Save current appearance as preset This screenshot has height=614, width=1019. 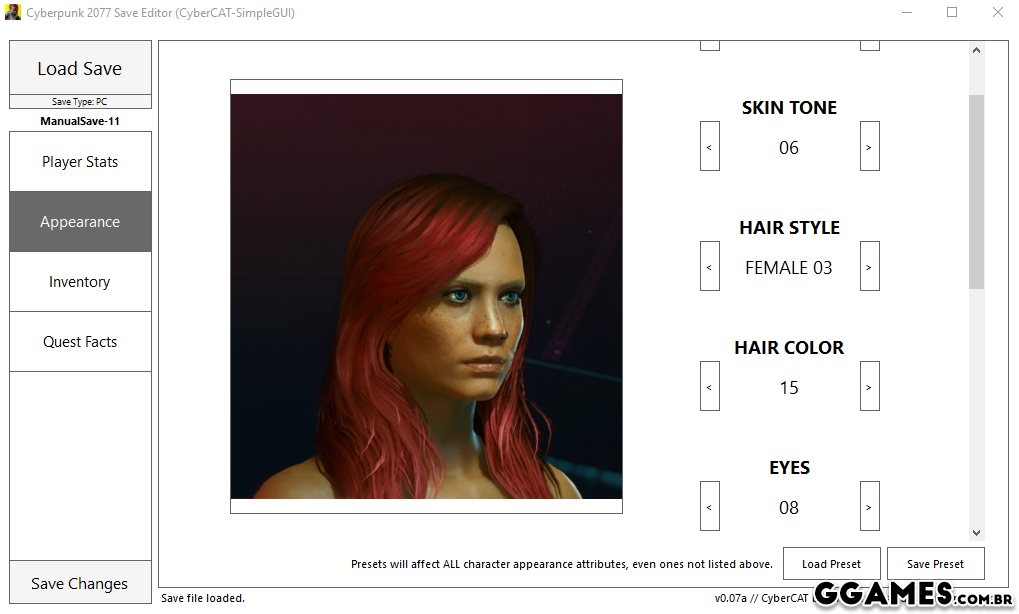pyautogui.click(x=935, y=564)
